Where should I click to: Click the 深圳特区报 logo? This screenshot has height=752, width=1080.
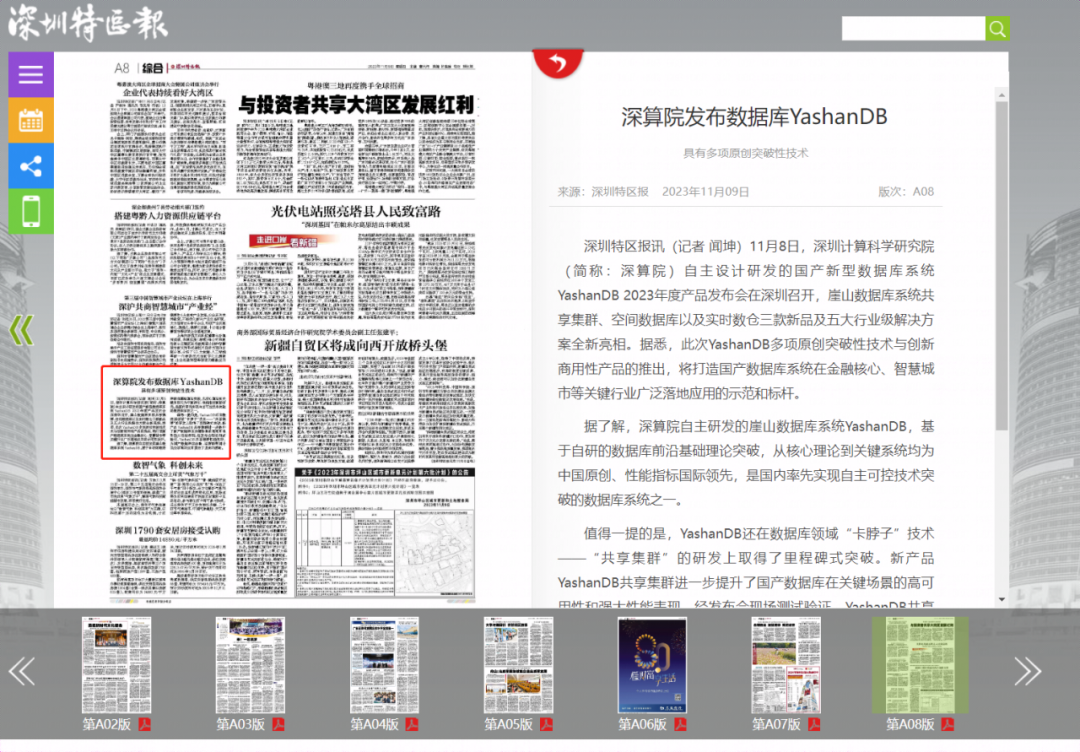click(x=87, y=23)
